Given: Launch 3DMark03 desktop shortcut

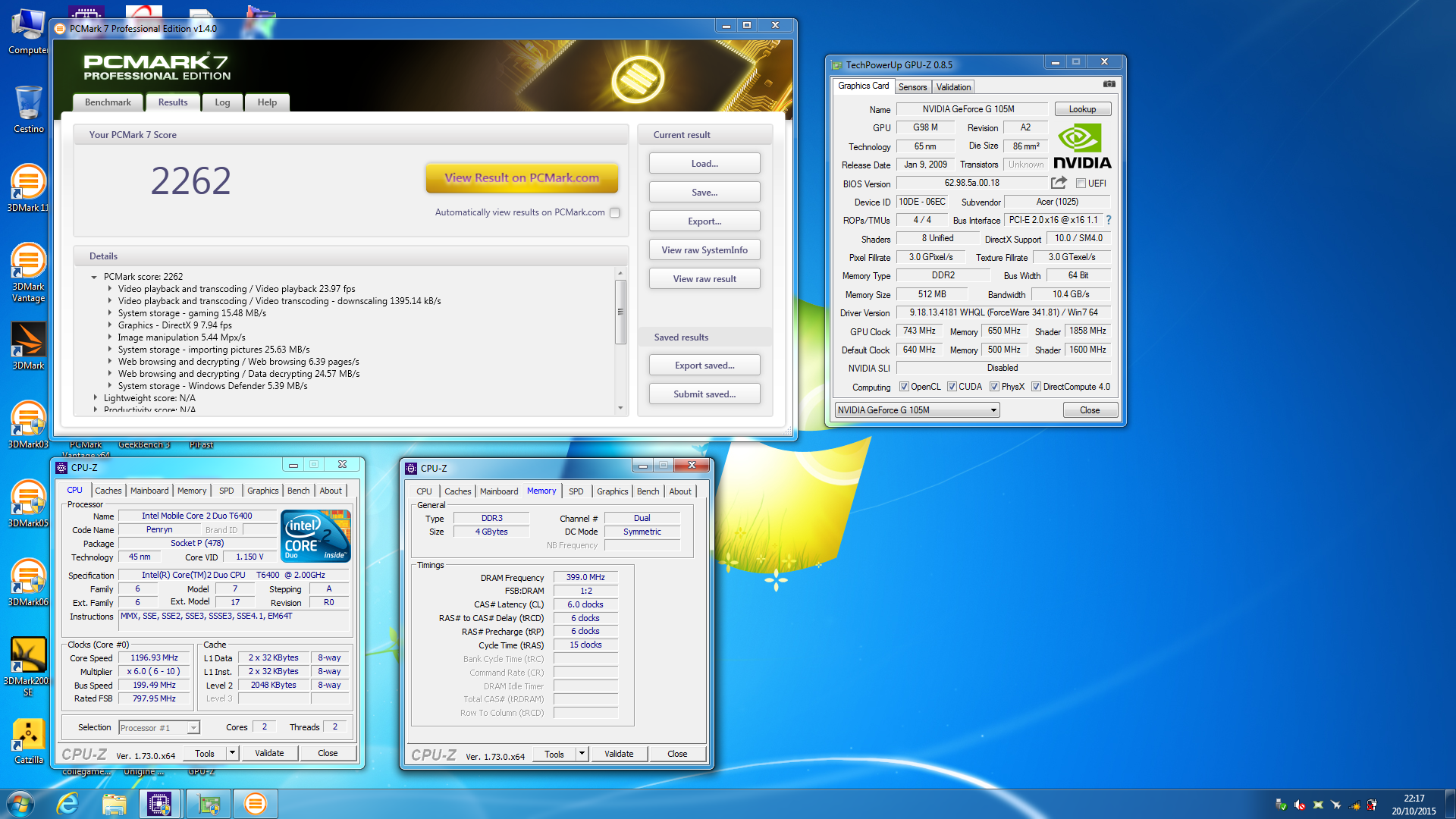Looking at the screenshot, I should (x=28, y=425).
